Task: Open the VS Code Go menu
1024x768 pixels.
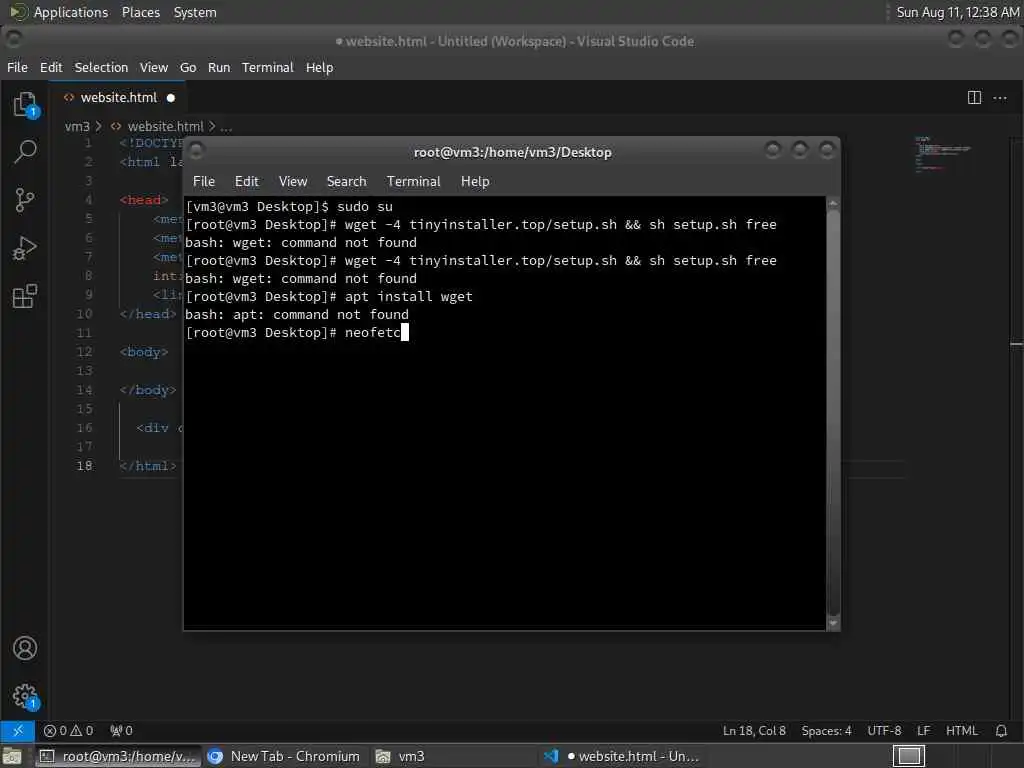Action: 188,67
